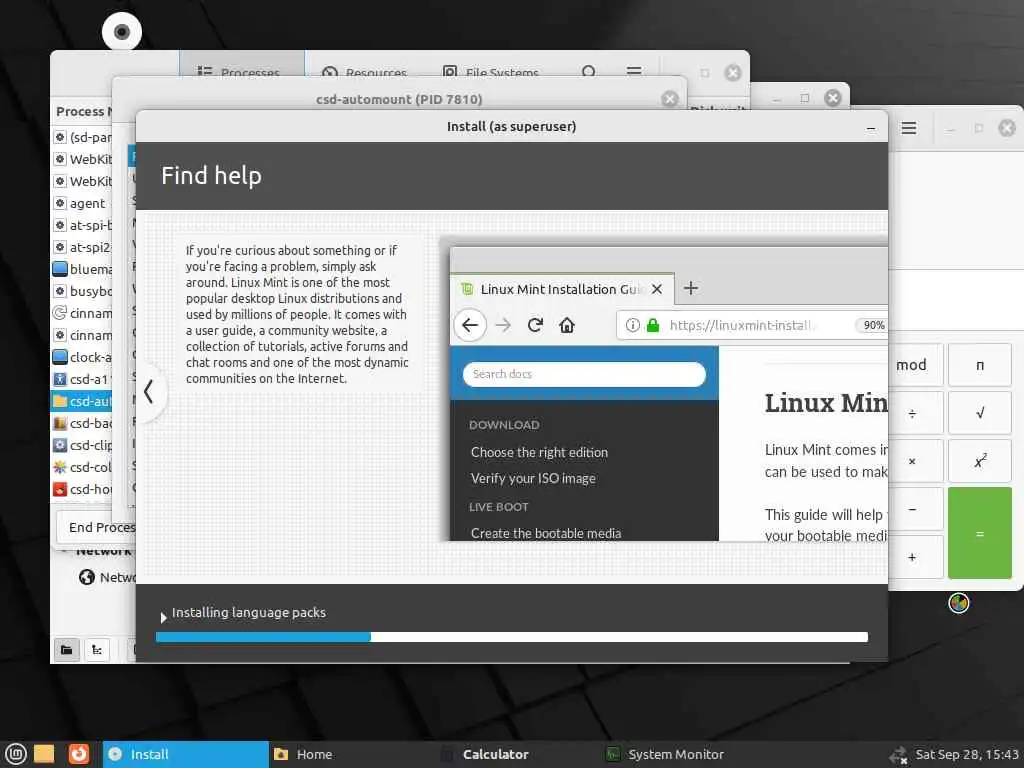
Task: Select the highlighted csd-automount process row
Action: coord(82,401)
